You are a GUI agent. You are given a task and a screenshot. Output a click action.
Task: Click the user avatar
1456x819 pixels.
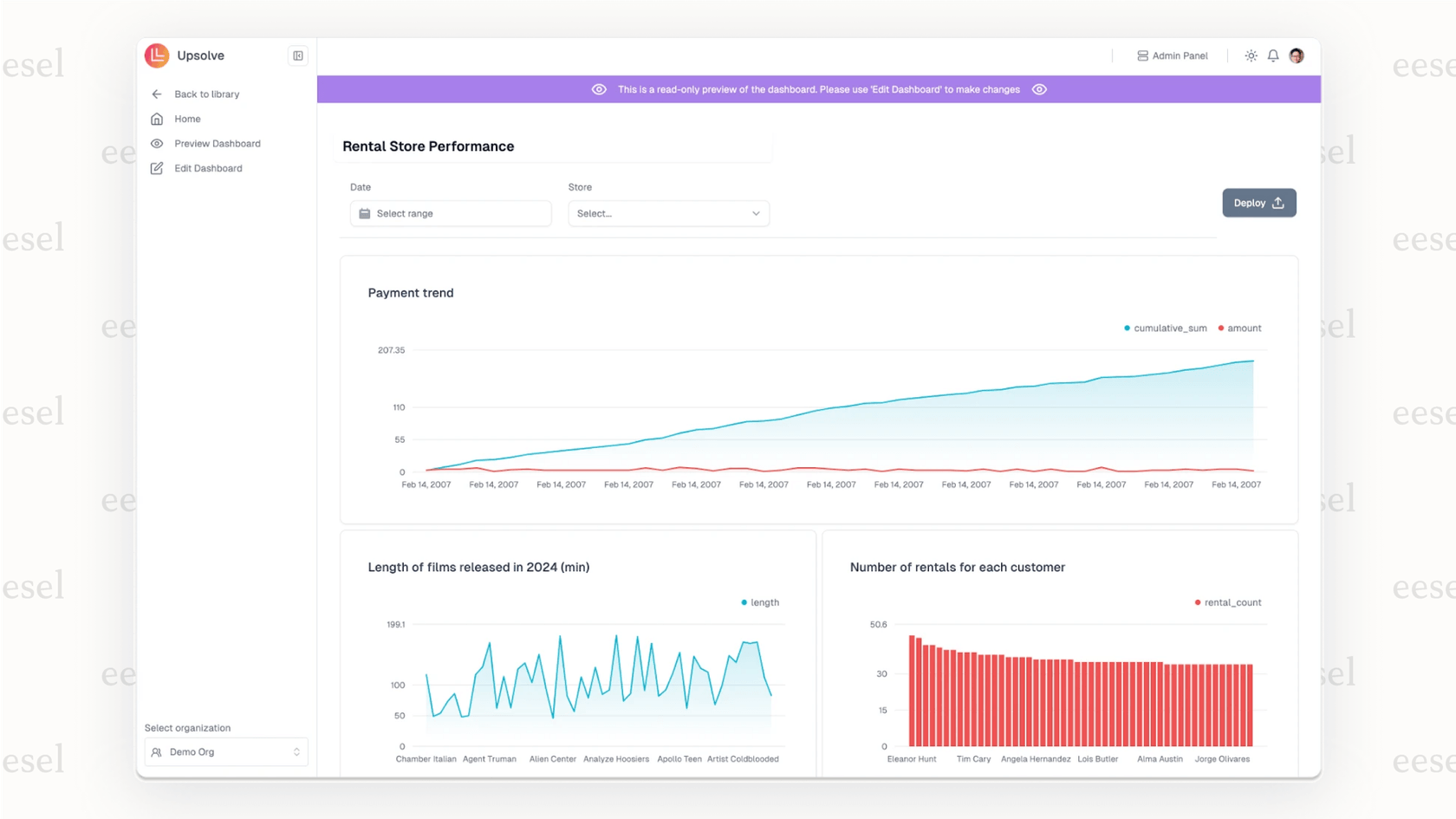1296,55
